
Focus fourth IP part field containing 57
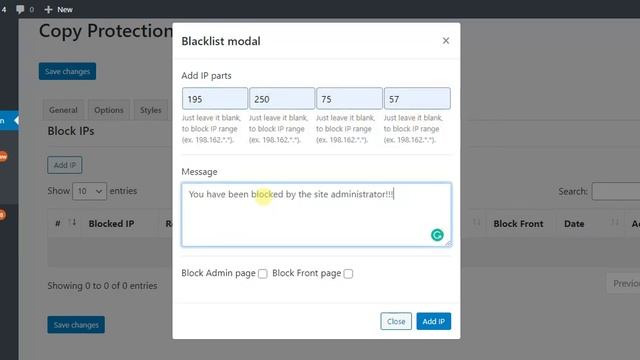click(417, 98)
